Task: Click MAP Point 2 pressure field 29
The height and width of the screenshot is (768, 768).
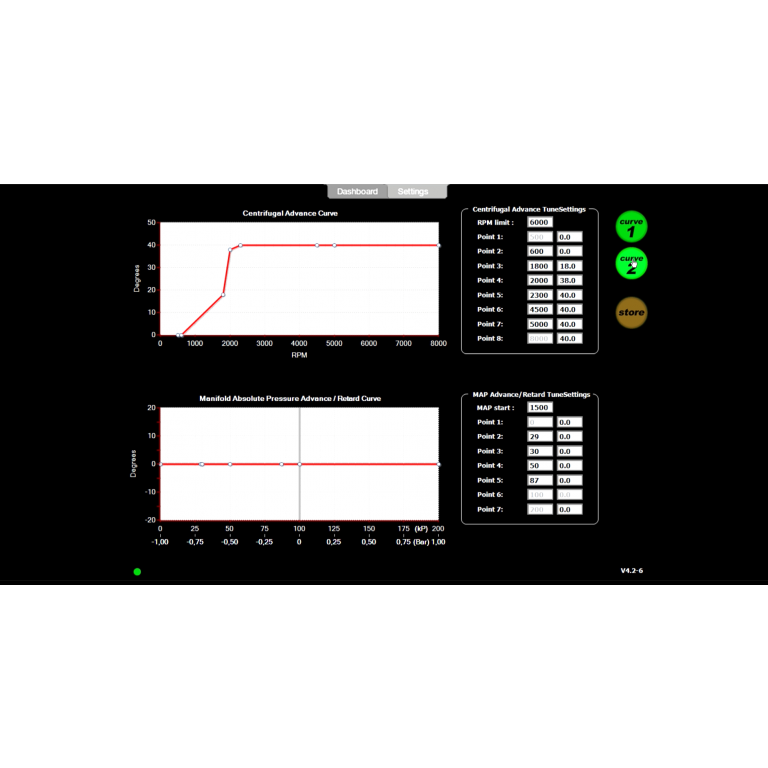Action: tap(540, 437)
